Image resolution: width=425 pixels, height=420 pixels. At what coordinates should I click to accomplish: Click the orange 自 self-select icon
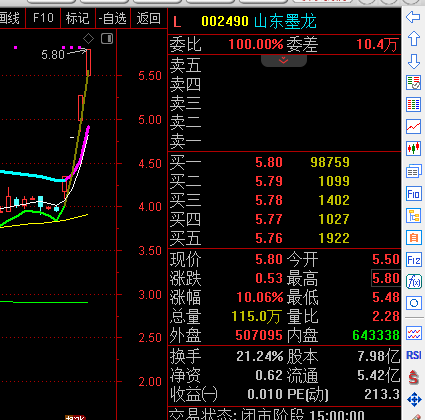pyautogui.click(x=413, y=238)
